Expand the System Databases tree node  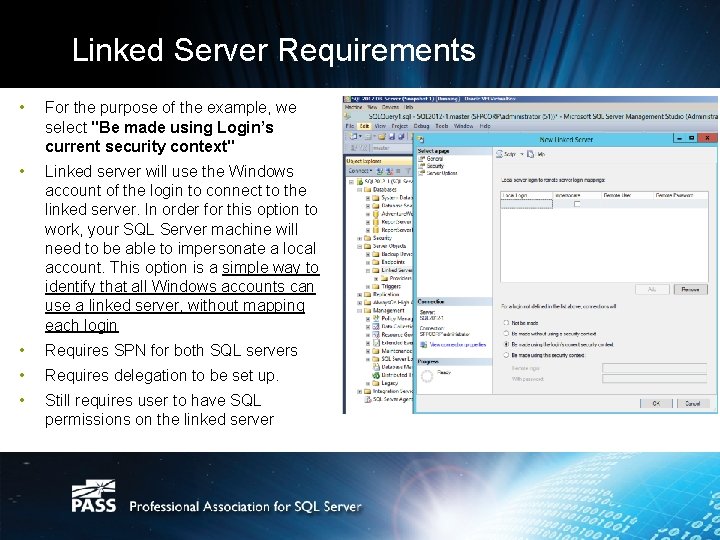coord(368,198)
